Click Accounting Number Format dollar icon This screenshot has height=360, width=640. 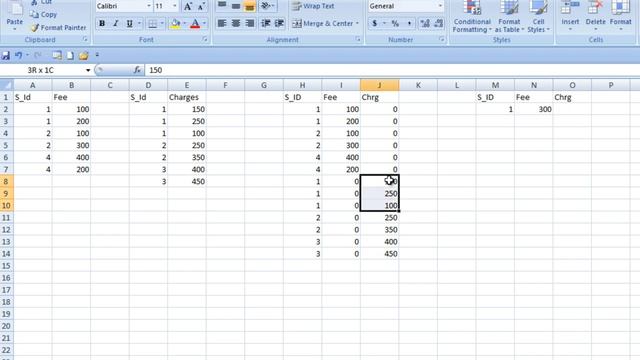click(x=375, y=23)
